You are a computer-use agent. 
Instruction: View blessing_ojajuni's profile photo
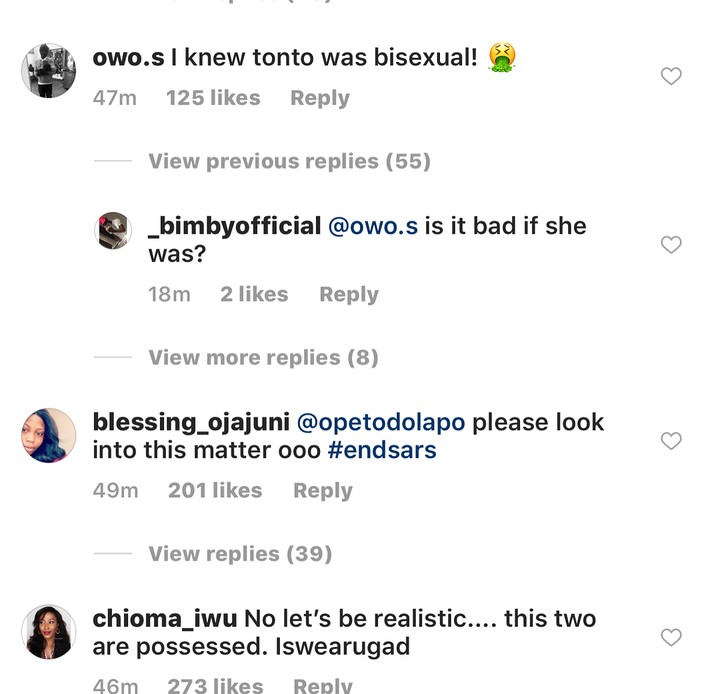48,436
